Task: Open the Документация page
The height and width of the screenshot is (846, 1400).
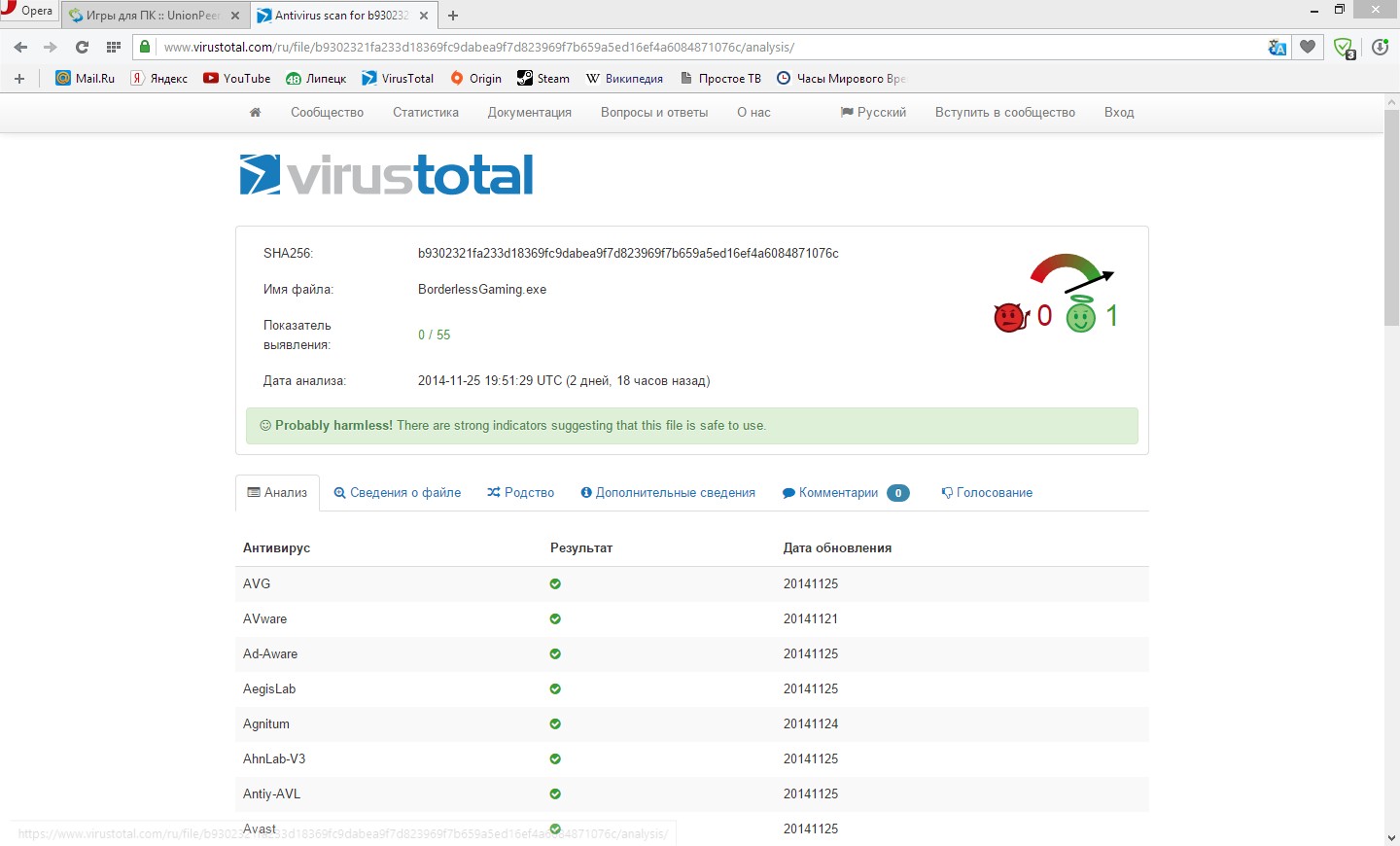Action: click(530, 112)
